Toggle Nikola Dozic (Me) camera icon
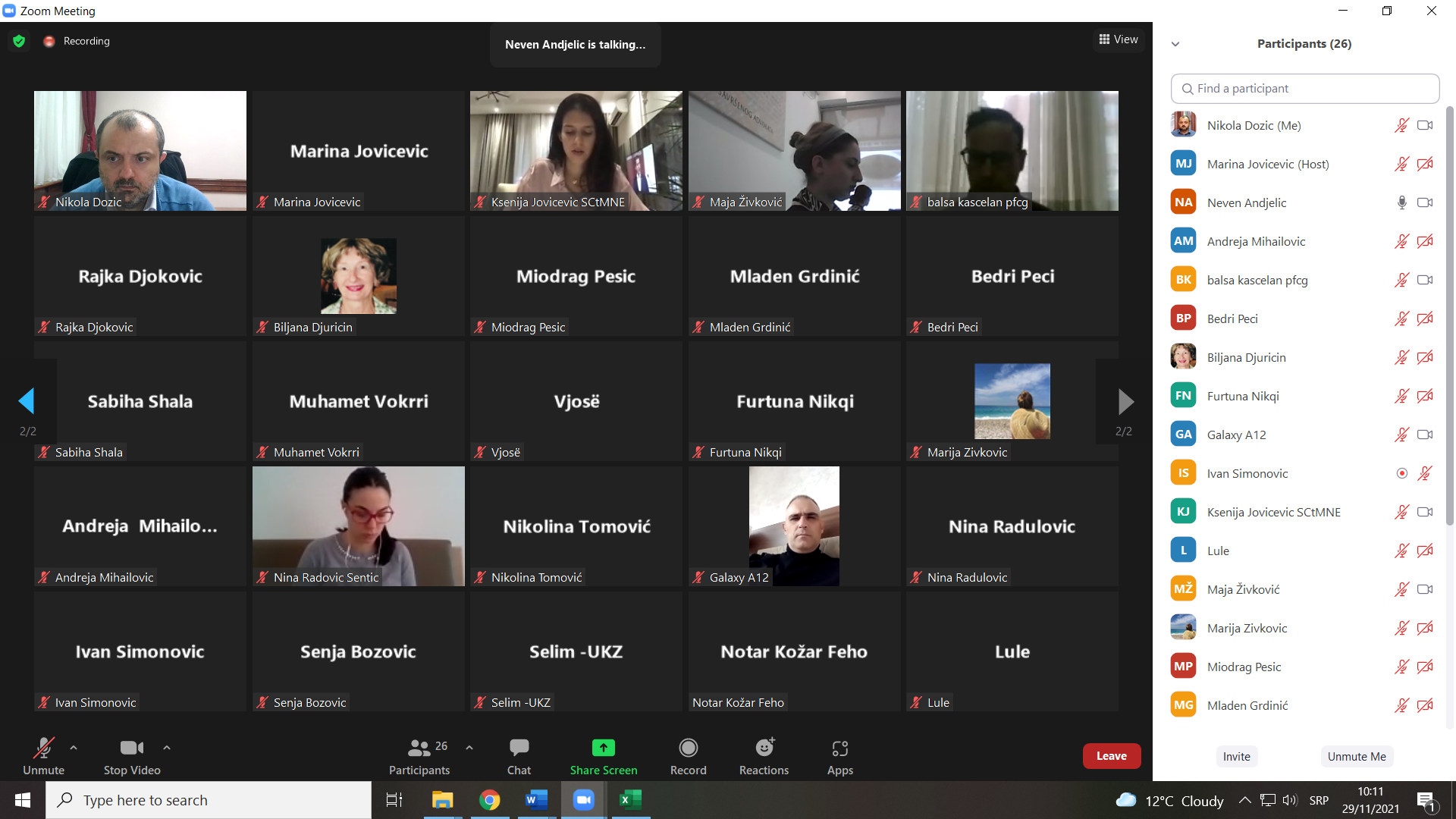 [x=1425, y=125]
